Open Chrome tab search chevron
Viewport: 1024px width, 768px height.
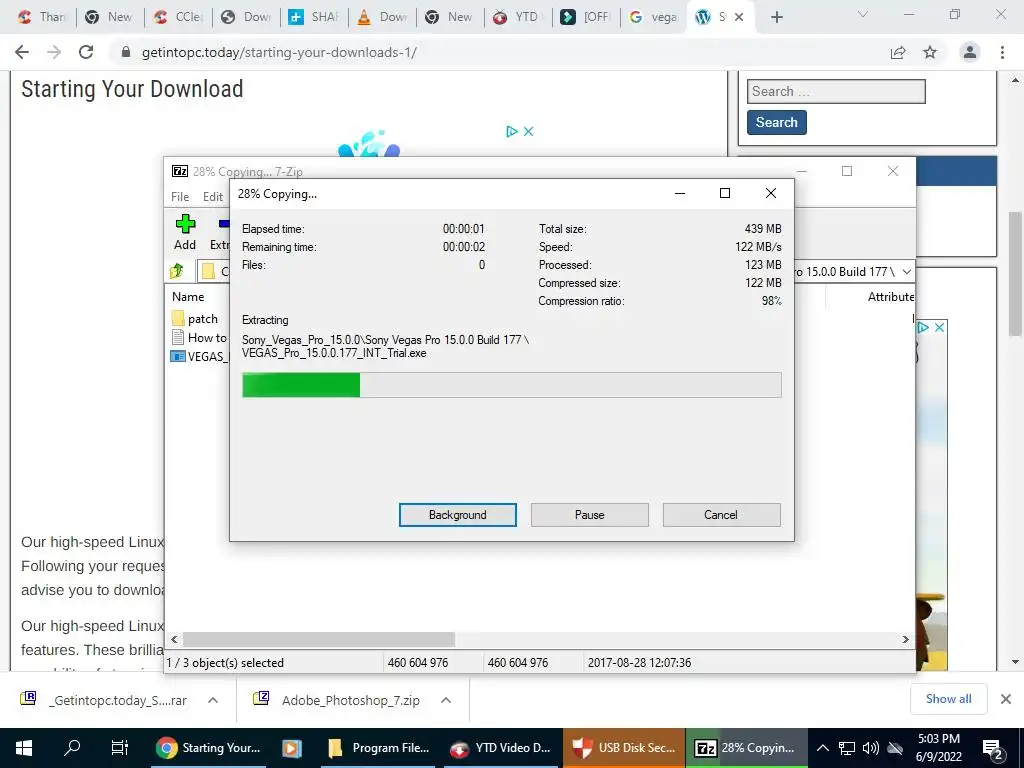pyautogui.click(x=863, y=14)
